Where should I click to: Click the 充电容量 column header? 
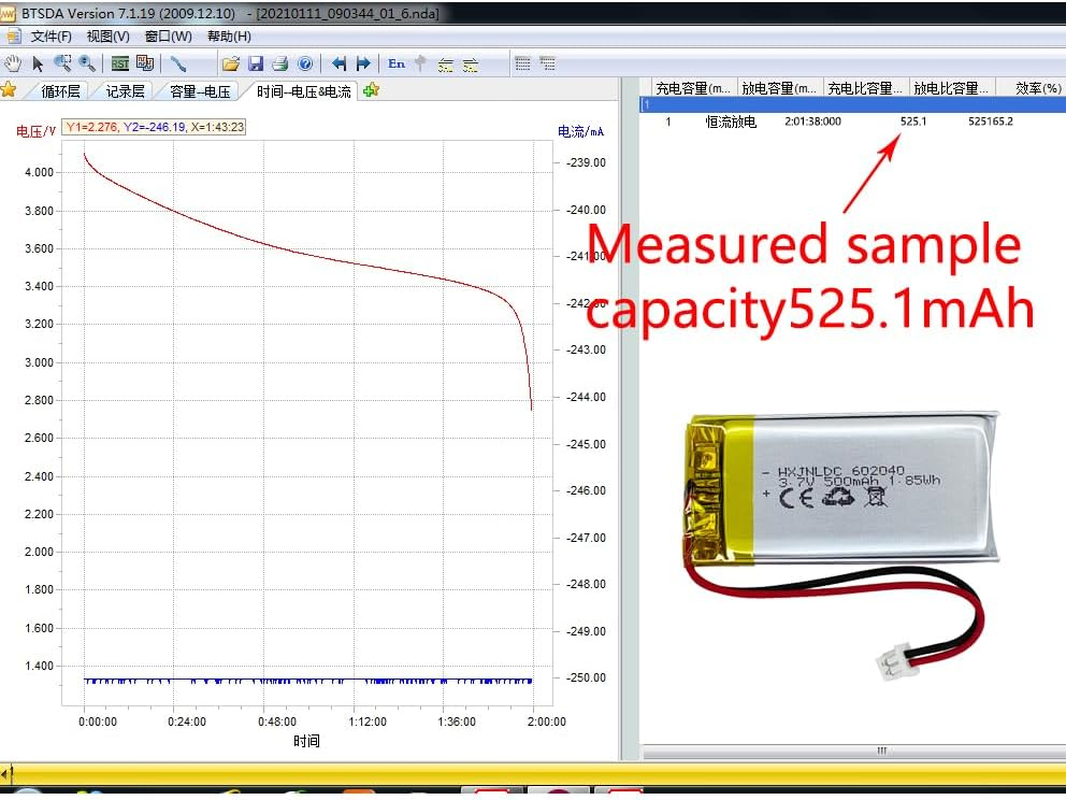point(694,88)
